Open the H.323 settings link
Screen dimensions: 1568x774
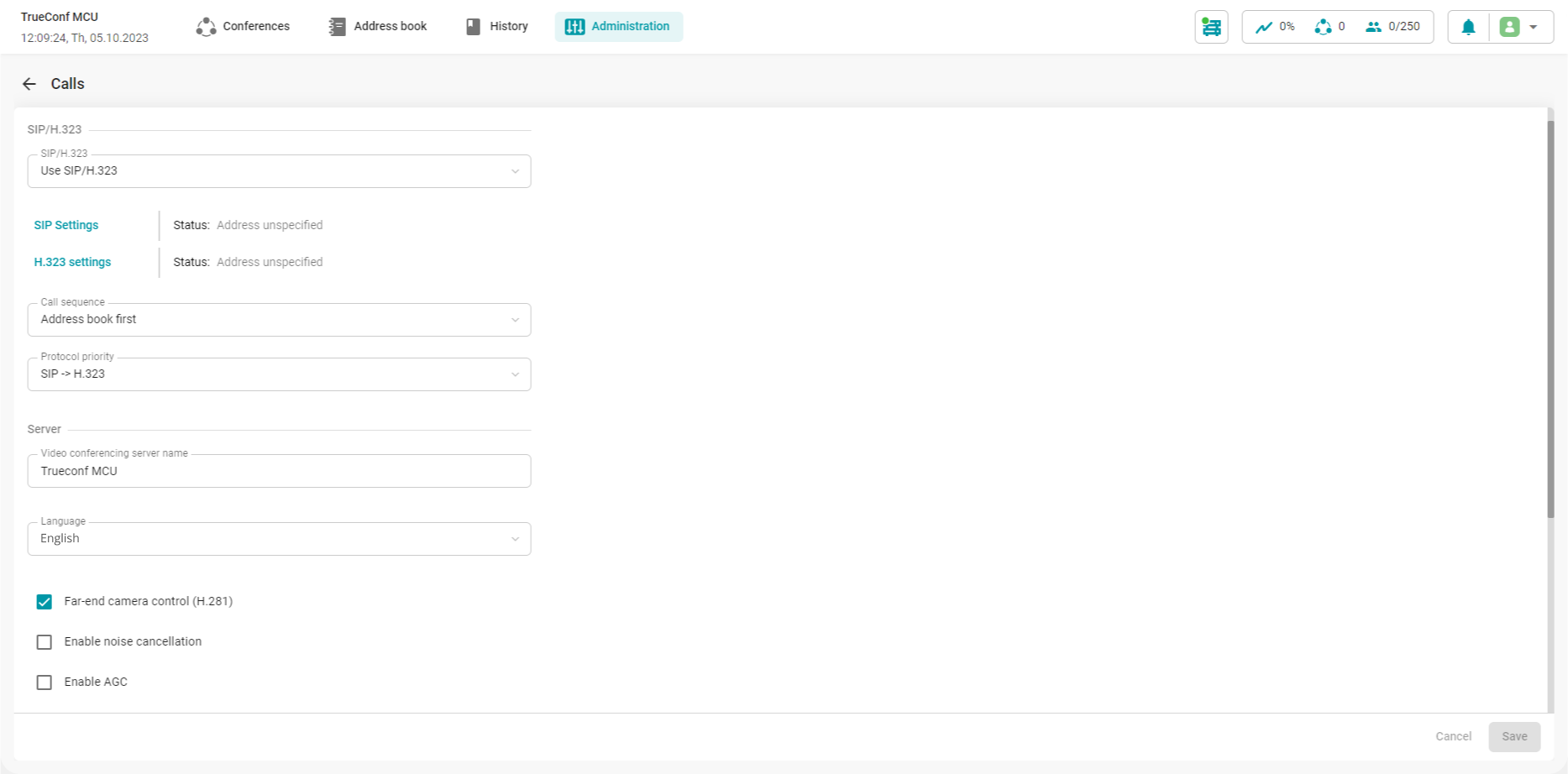pyautogui.click(x=72, y=262)
